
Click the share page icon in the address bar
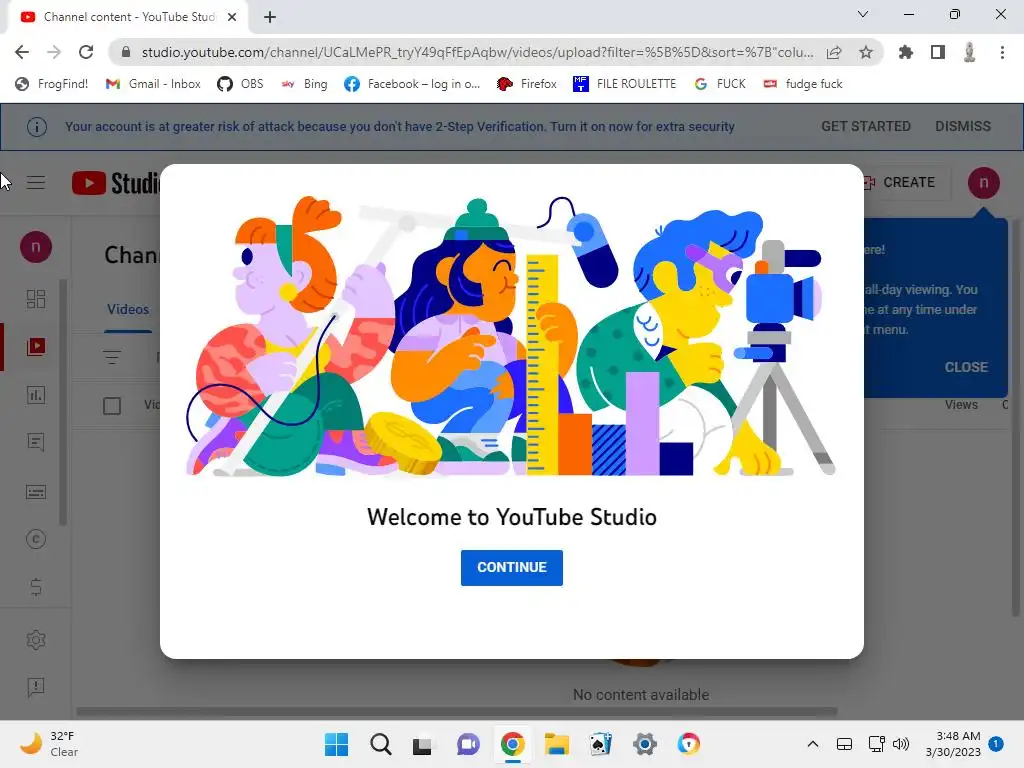point(834,52)
